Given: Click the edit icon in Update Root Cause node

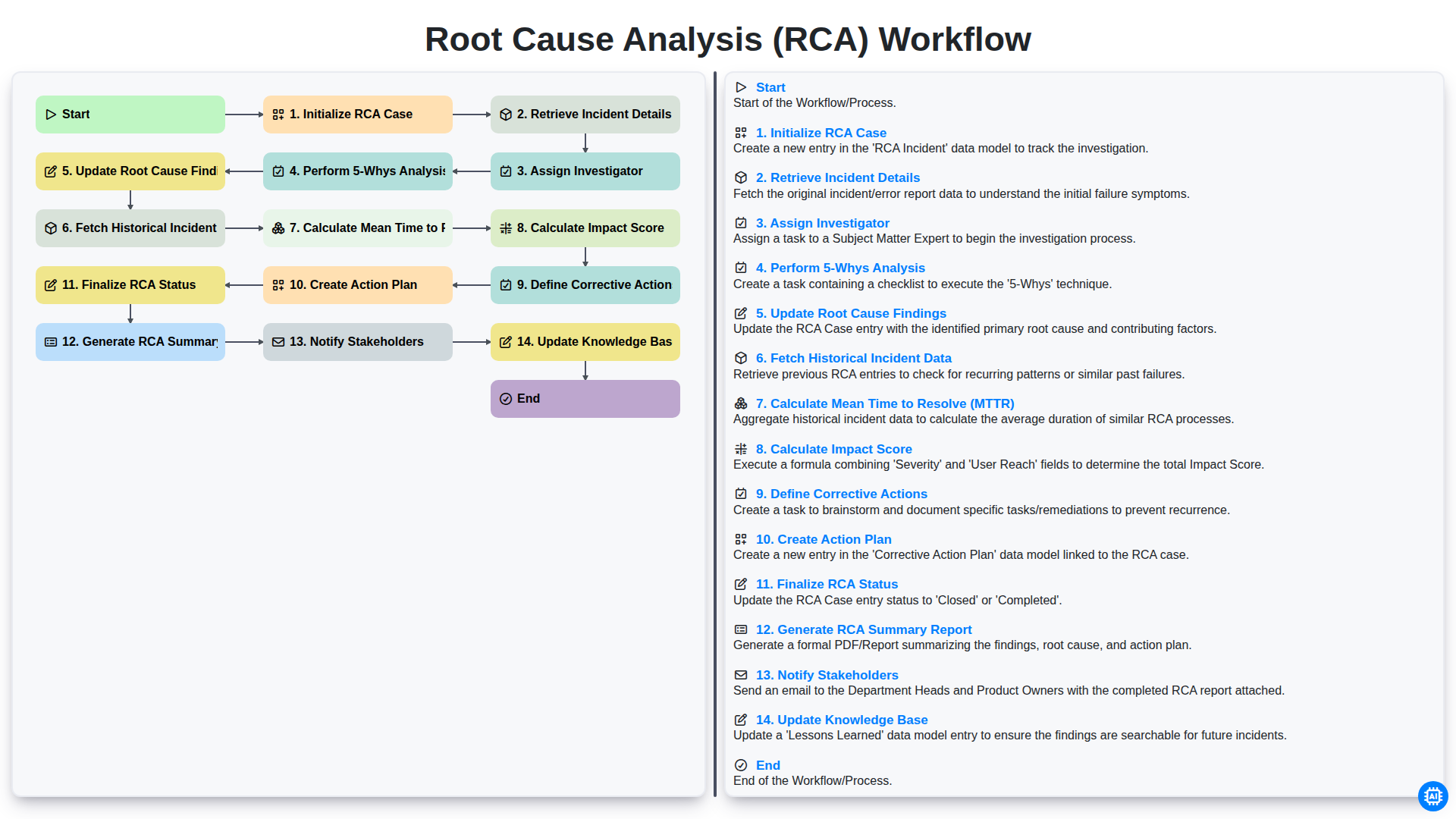Looking at the screenshot, I should [51, 171].
